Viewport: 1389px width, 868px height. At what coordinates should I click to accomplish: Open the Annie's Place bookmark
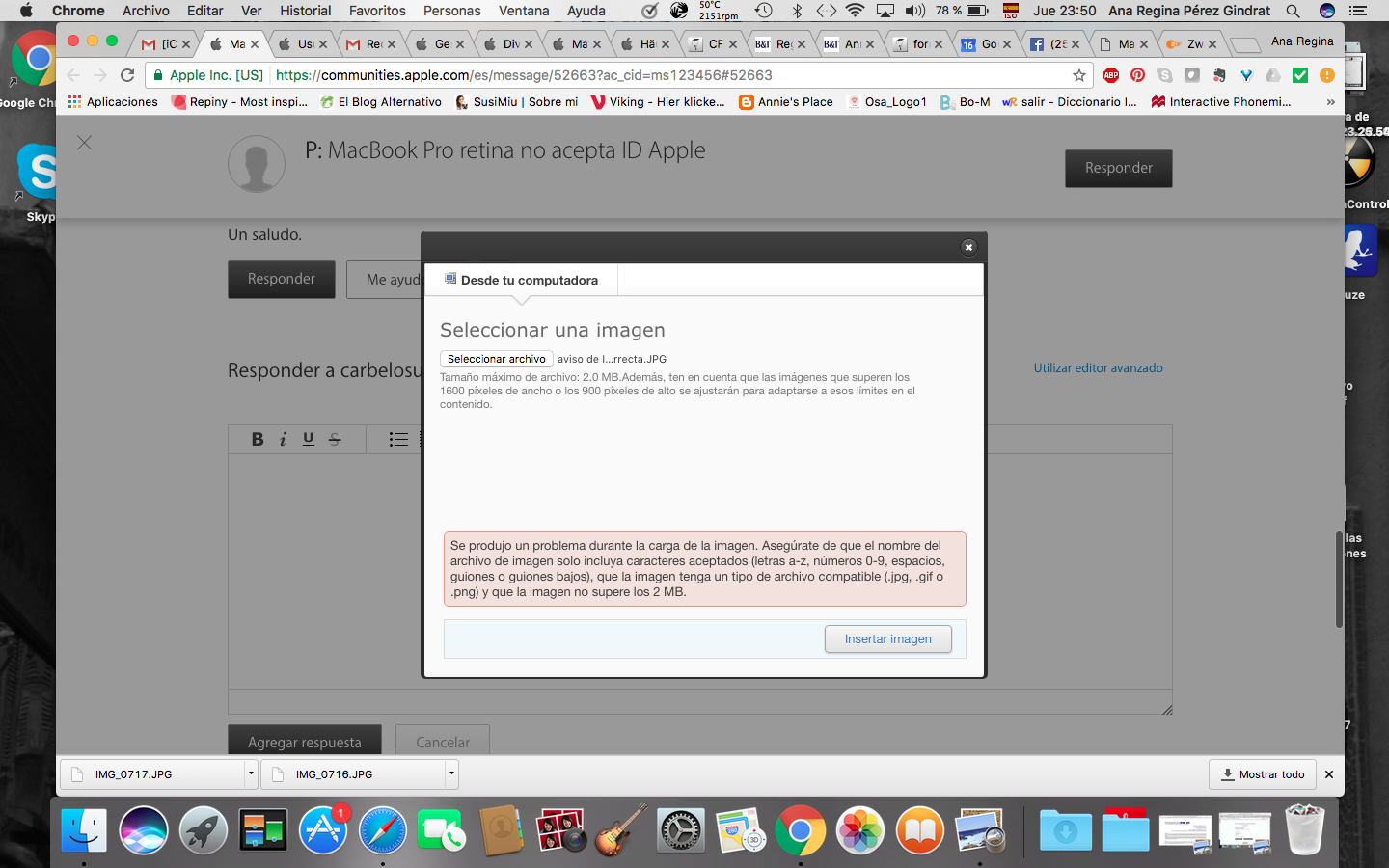(x=786, y=101)
